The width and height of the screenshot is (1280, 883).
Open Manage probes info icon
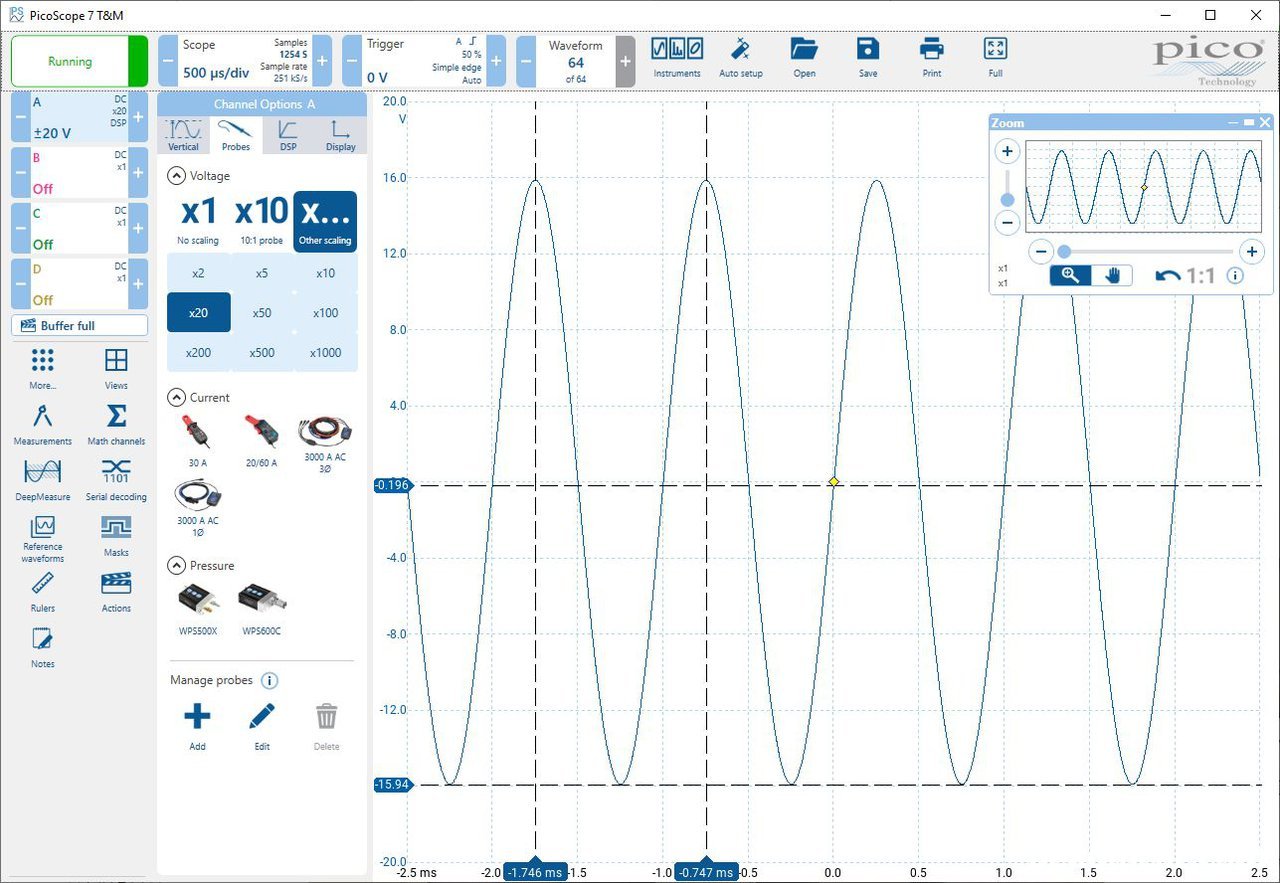pyautogui.click(x=269, y=680)
